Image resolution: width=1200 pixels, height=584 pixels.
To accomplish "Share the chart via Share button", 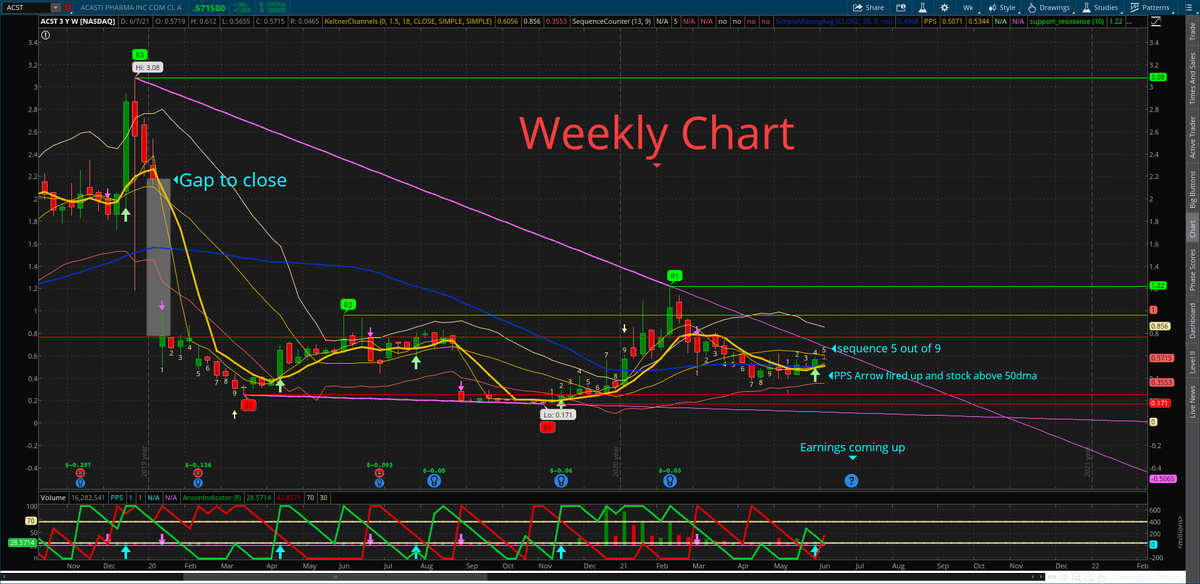I will 869,6.
